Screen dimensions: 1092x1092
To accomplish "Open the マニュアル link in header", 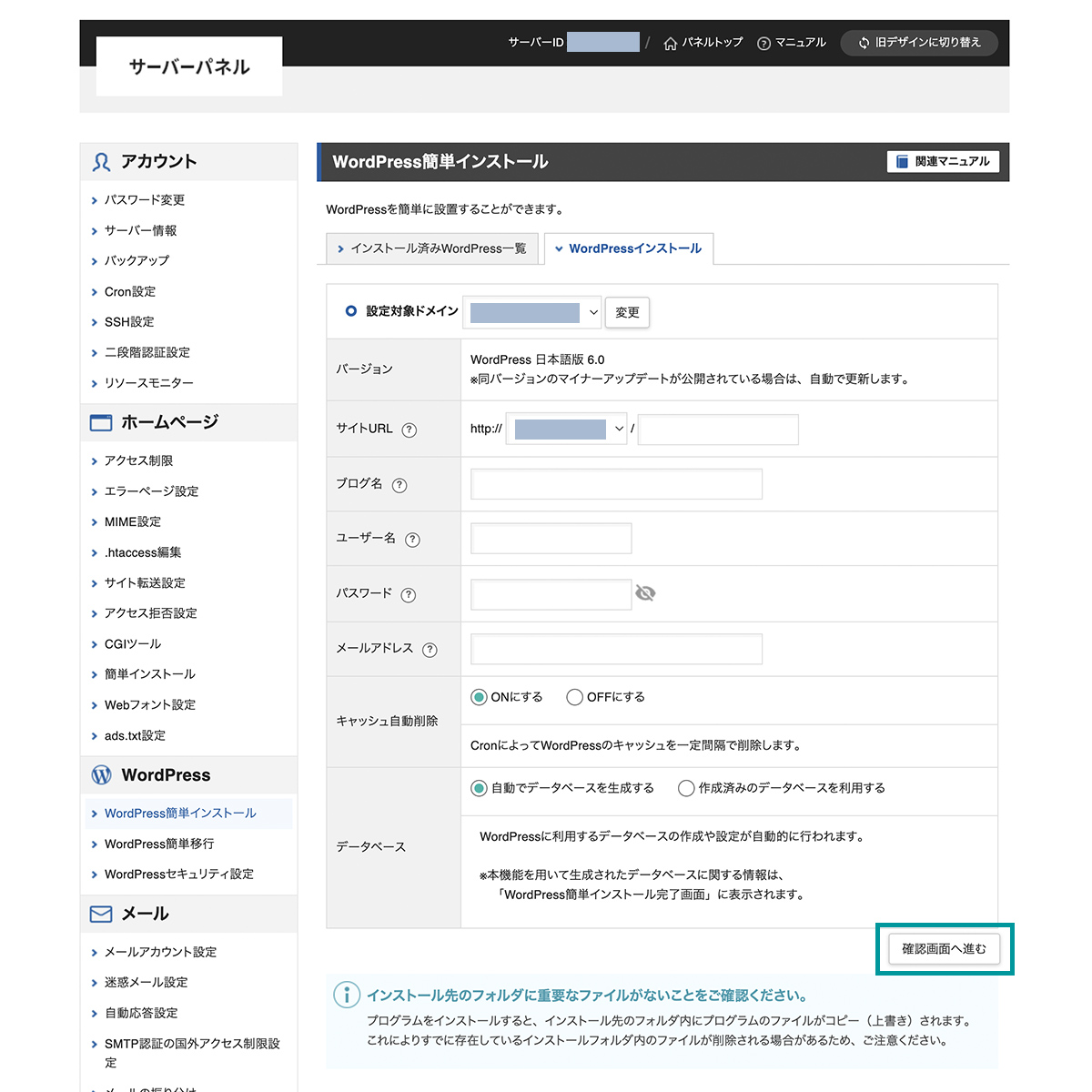I will point(792,43).
